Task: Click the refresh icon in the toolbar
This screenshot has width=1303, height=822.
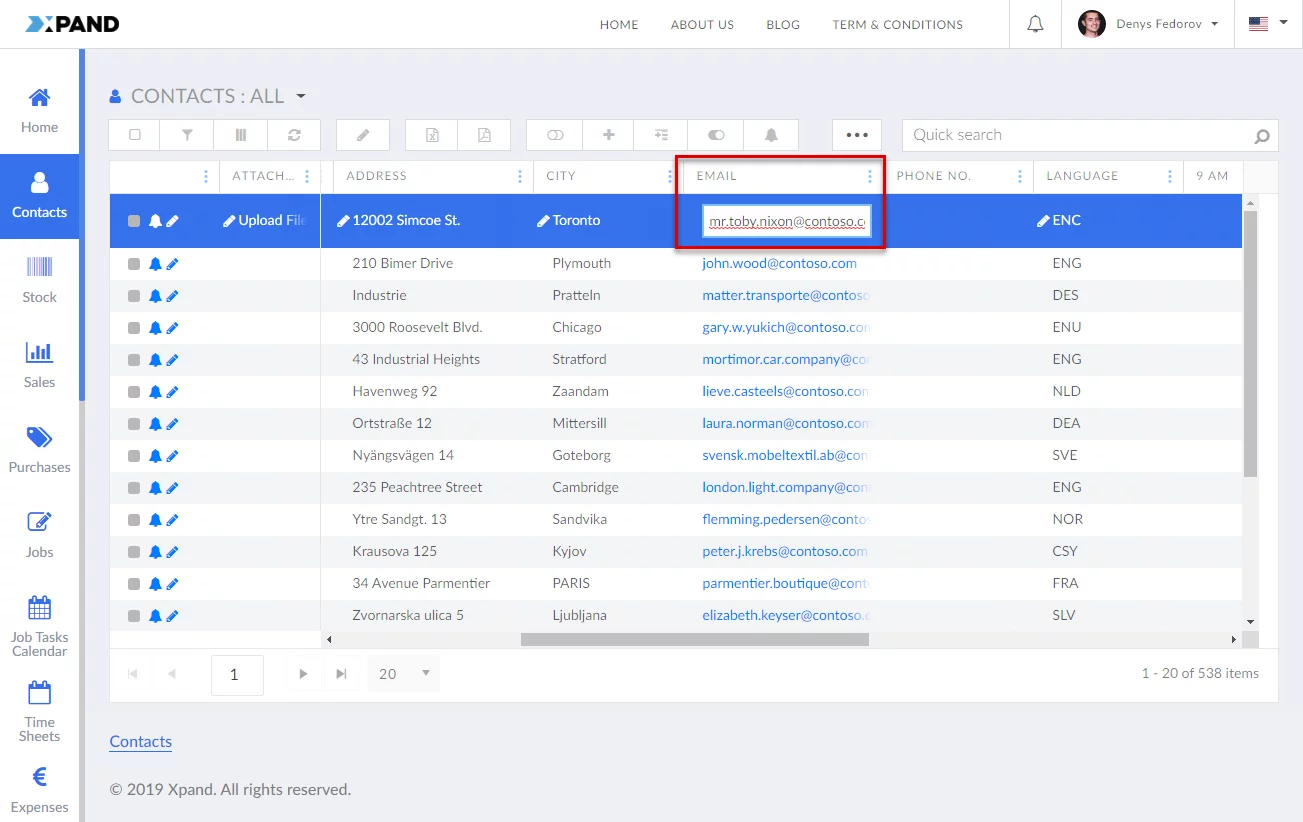Action: click(294, 135)
